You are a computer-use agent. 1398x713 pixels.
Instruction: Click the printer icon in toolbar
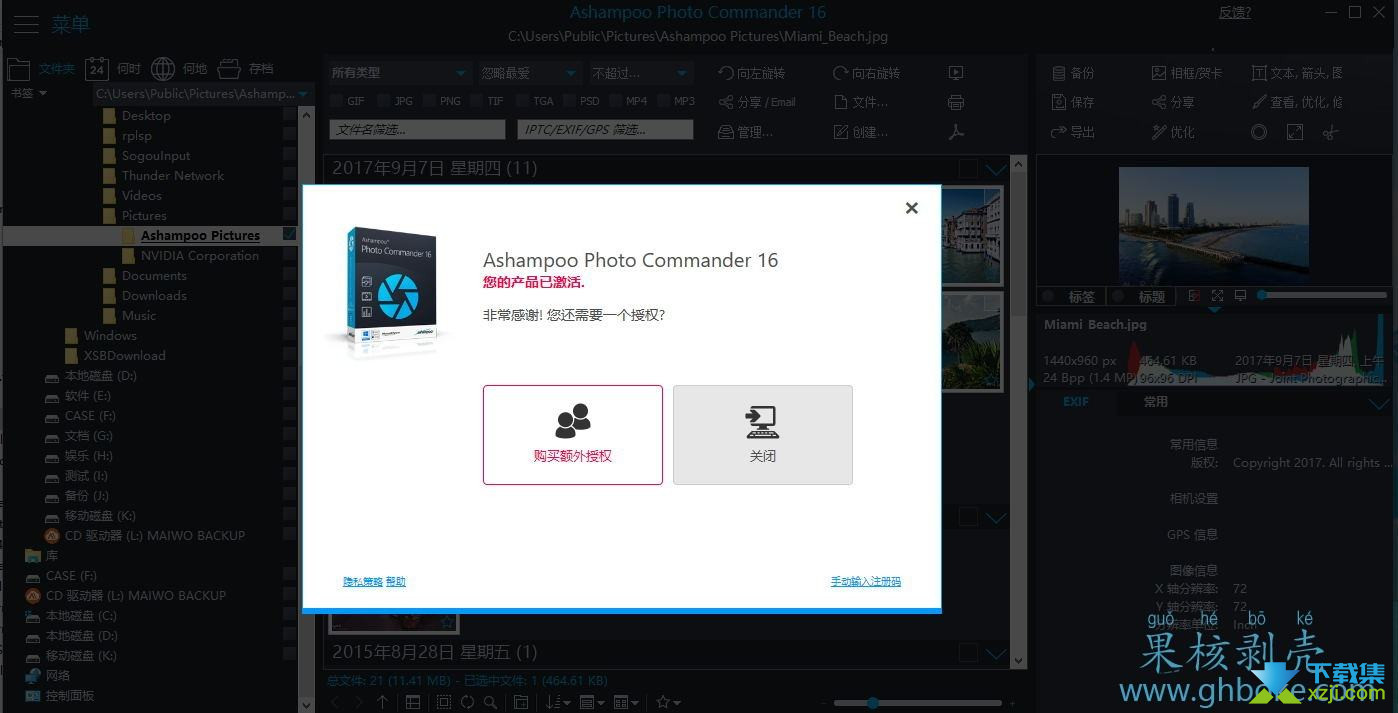coord(956,102)
